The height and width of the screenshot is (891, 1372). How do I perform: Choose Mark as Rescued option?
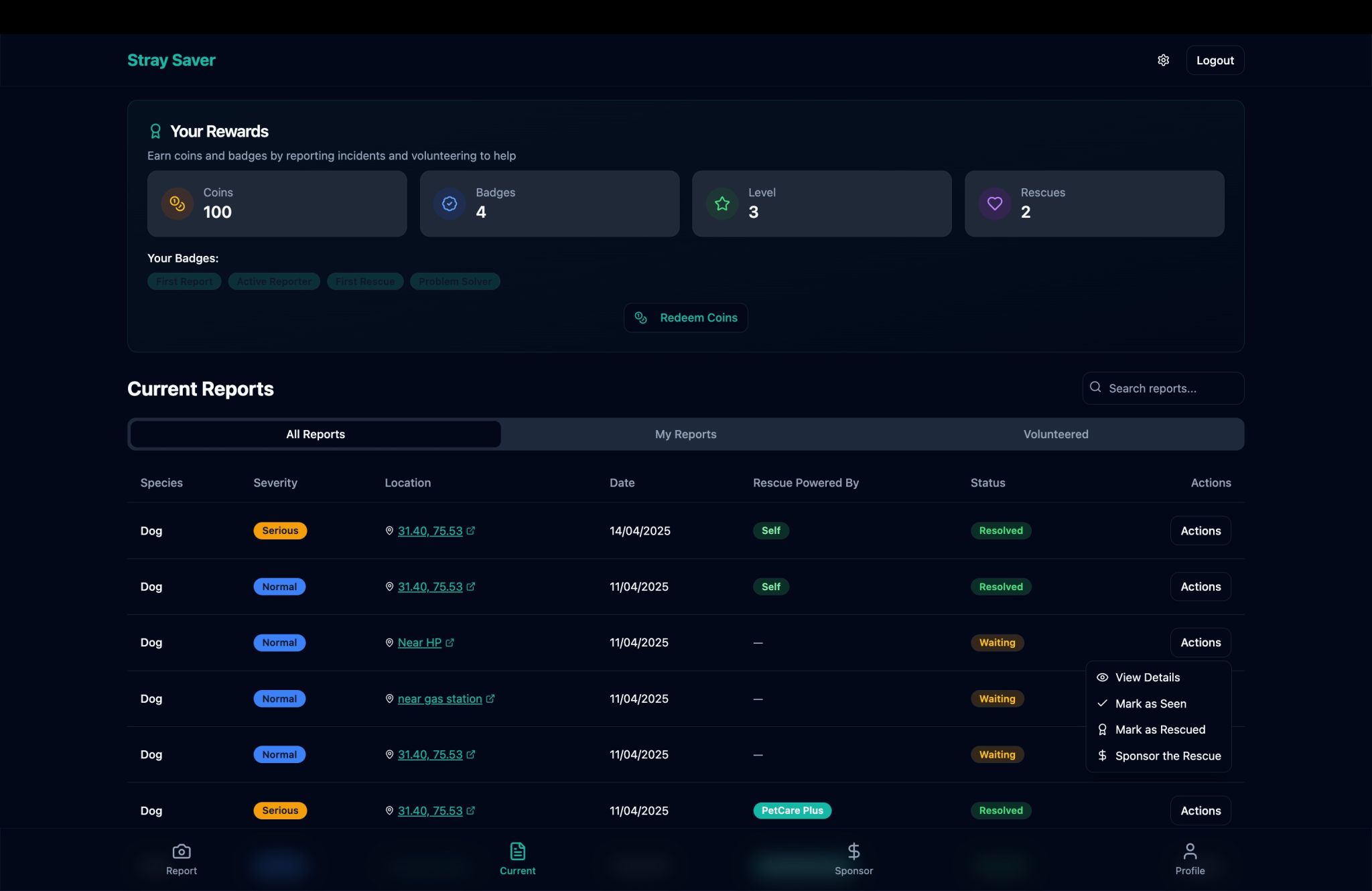click(x=1158, y=730)
